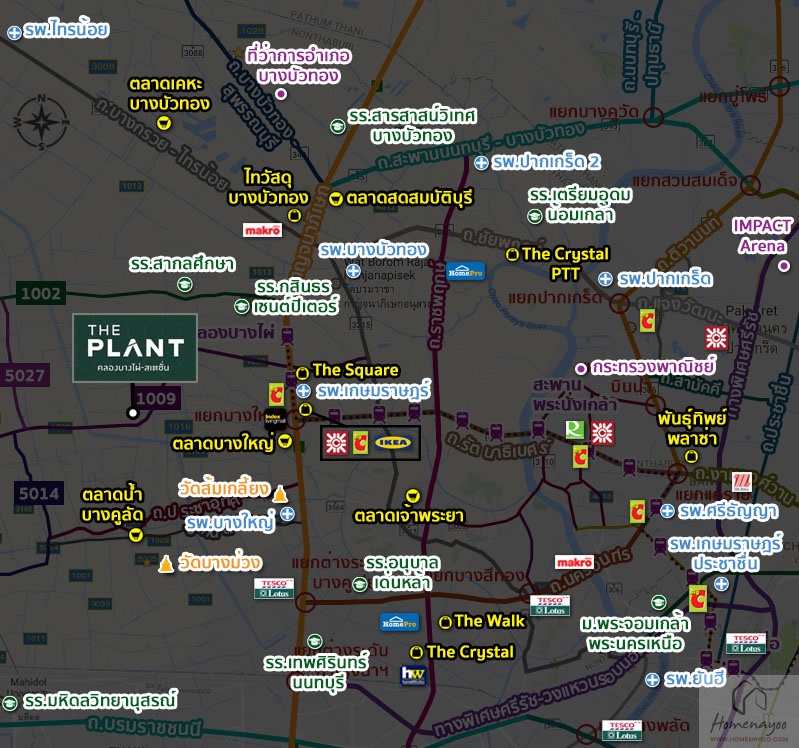
Task: Click the รพ.ไทรน้อย label
Action: click(x=66, y=30)
